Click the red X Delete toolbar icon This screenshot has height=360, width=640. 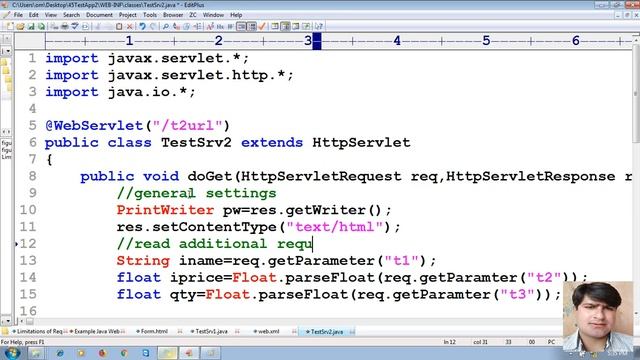tap(129, 27)
